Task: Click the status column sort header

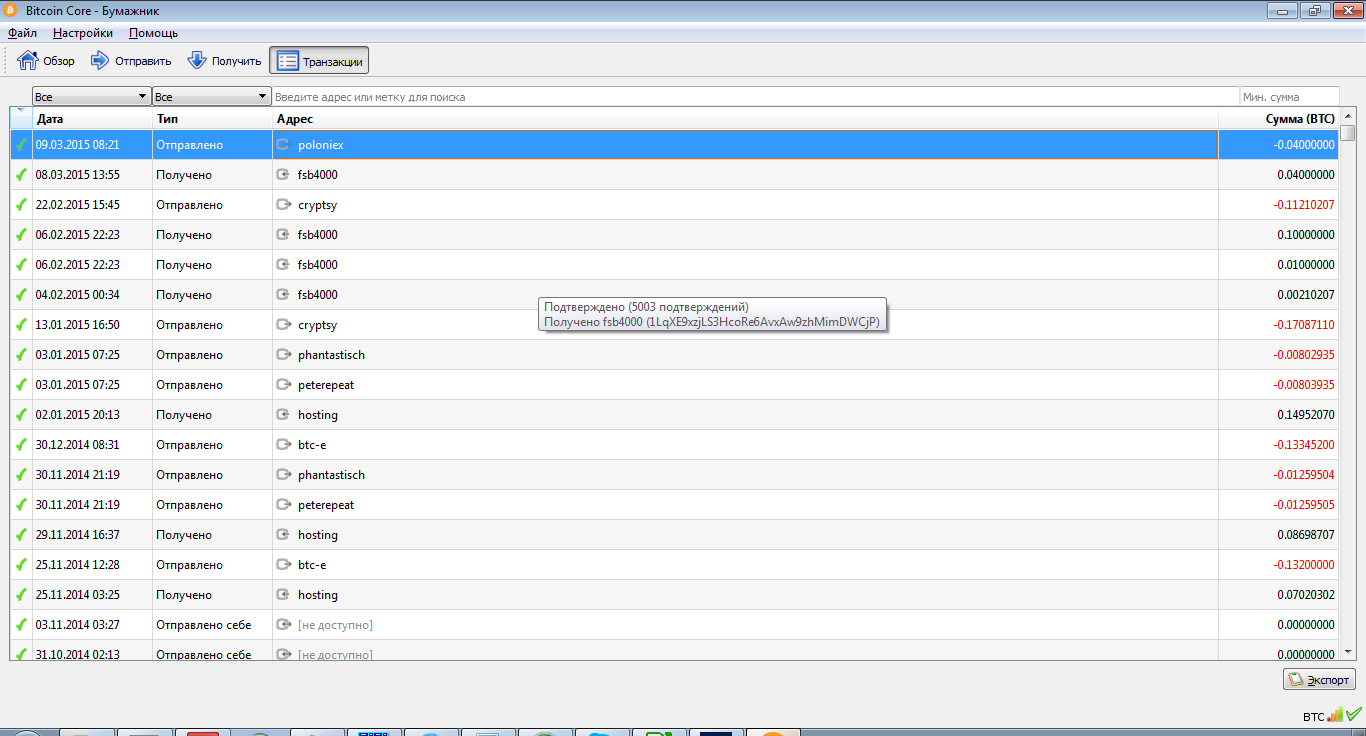Action: [21, 119]
